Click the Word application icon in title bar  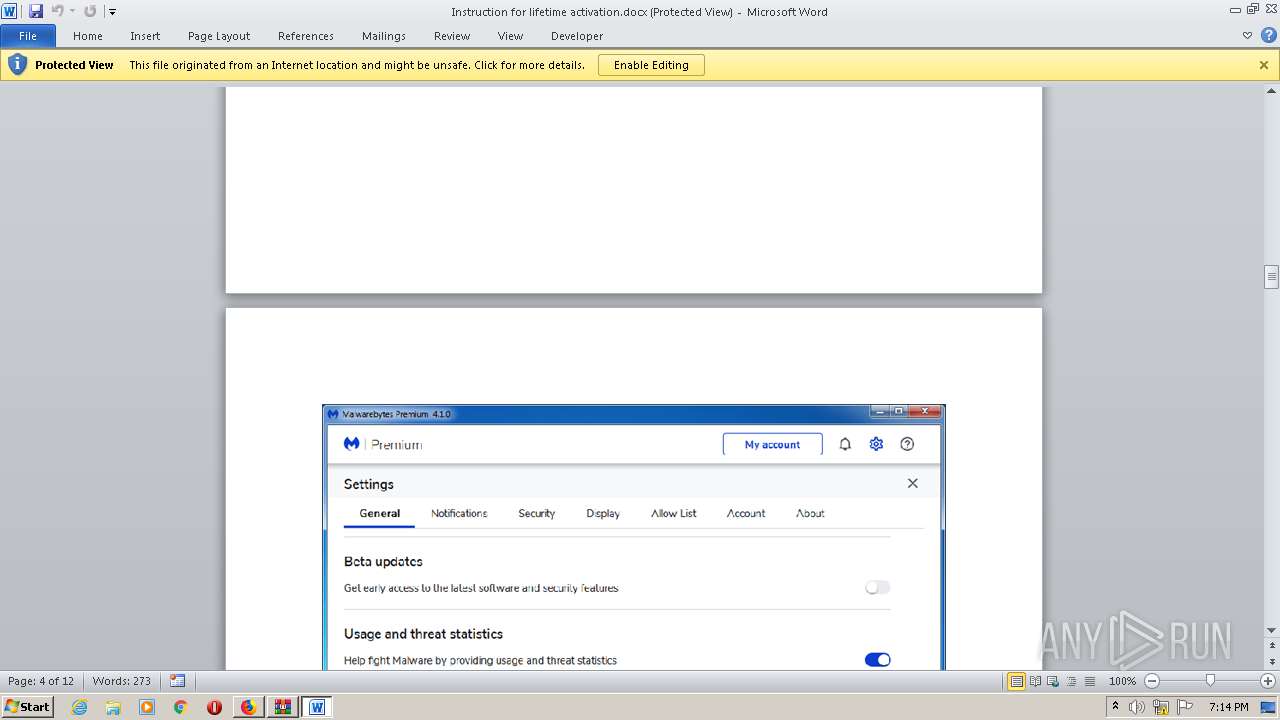(9, 11)
